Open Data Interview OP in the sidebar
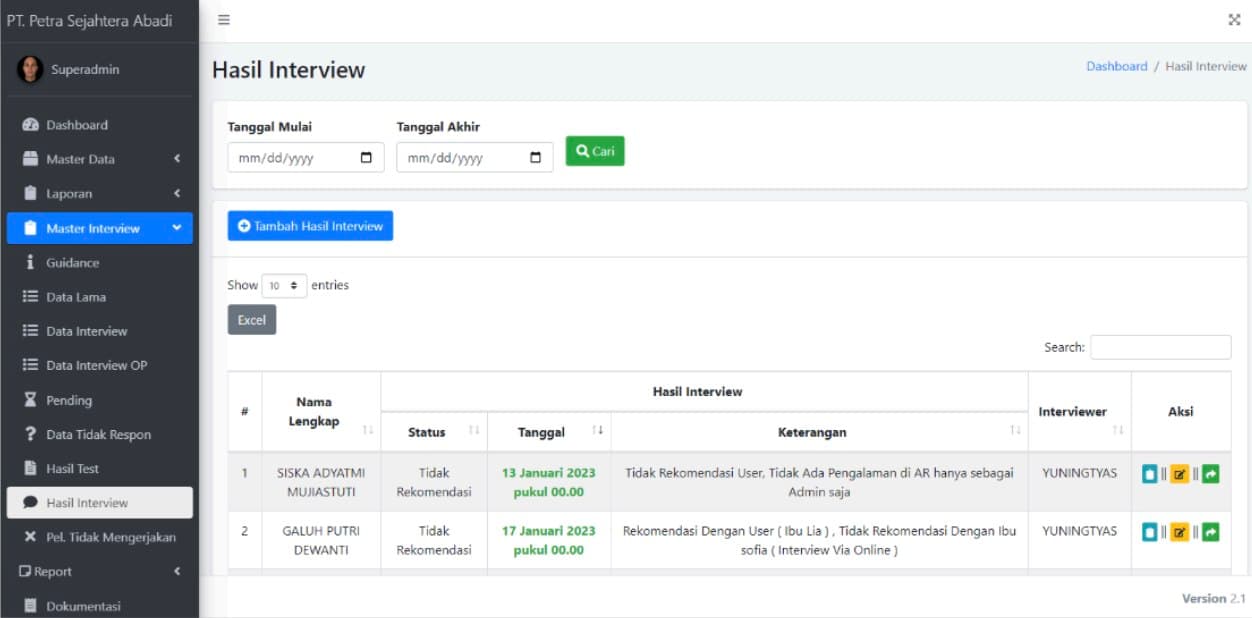This screenshot has height=618, width=1252. 100,365
